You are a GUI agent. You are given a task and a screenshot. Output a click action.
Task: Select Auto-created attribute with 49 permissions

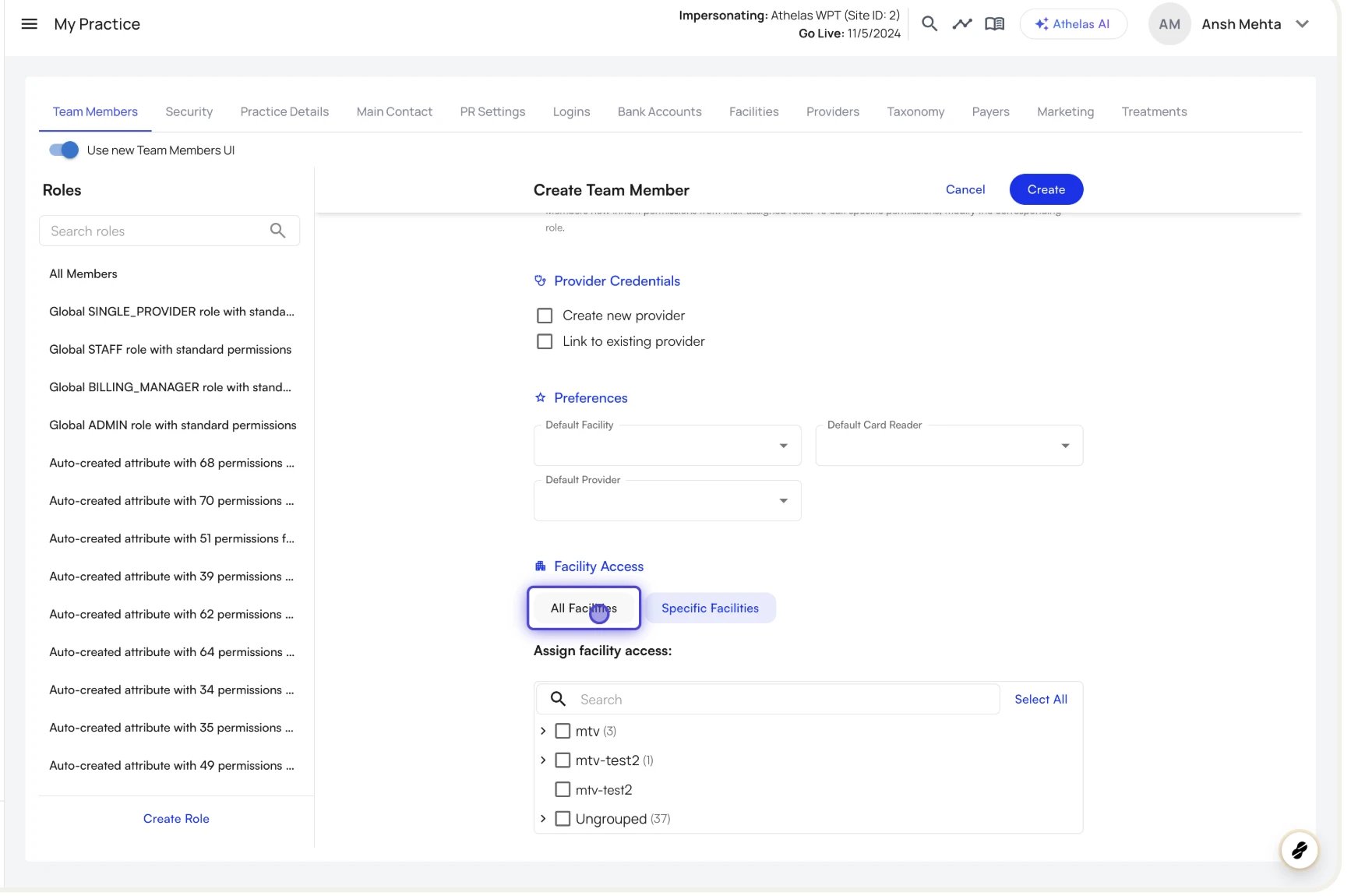coord(171,765)
